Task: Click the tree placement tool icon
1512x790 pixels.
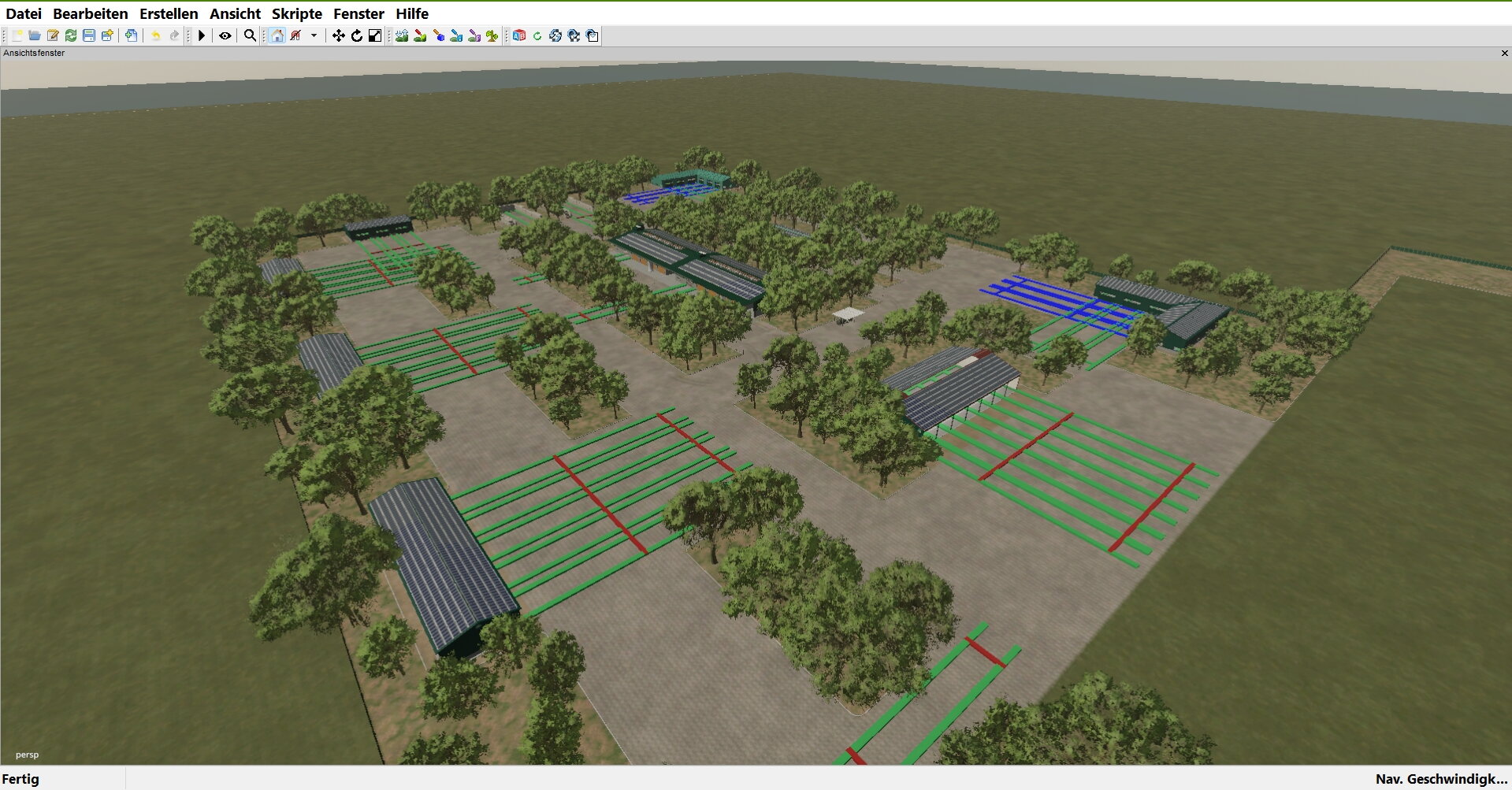Action: pyautogui.click(x=492, y=35)
